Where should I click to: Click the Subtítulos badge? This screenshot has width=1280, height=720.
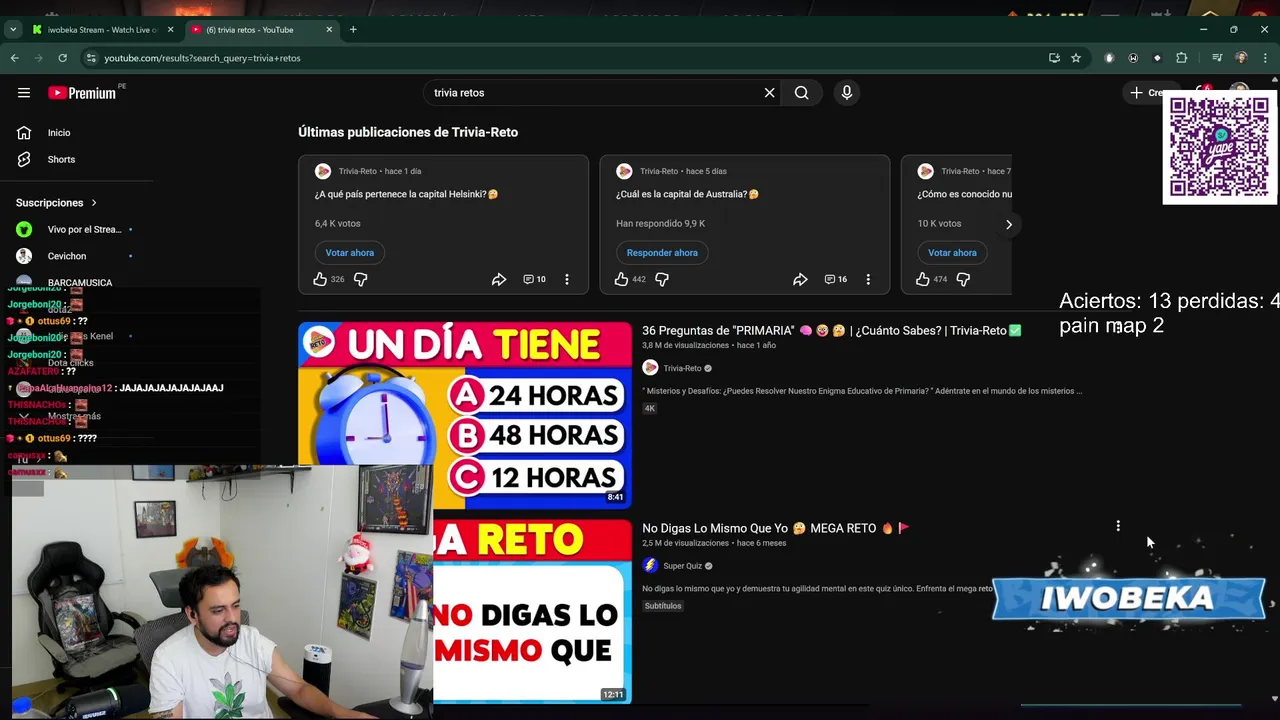tap(663, 606)
